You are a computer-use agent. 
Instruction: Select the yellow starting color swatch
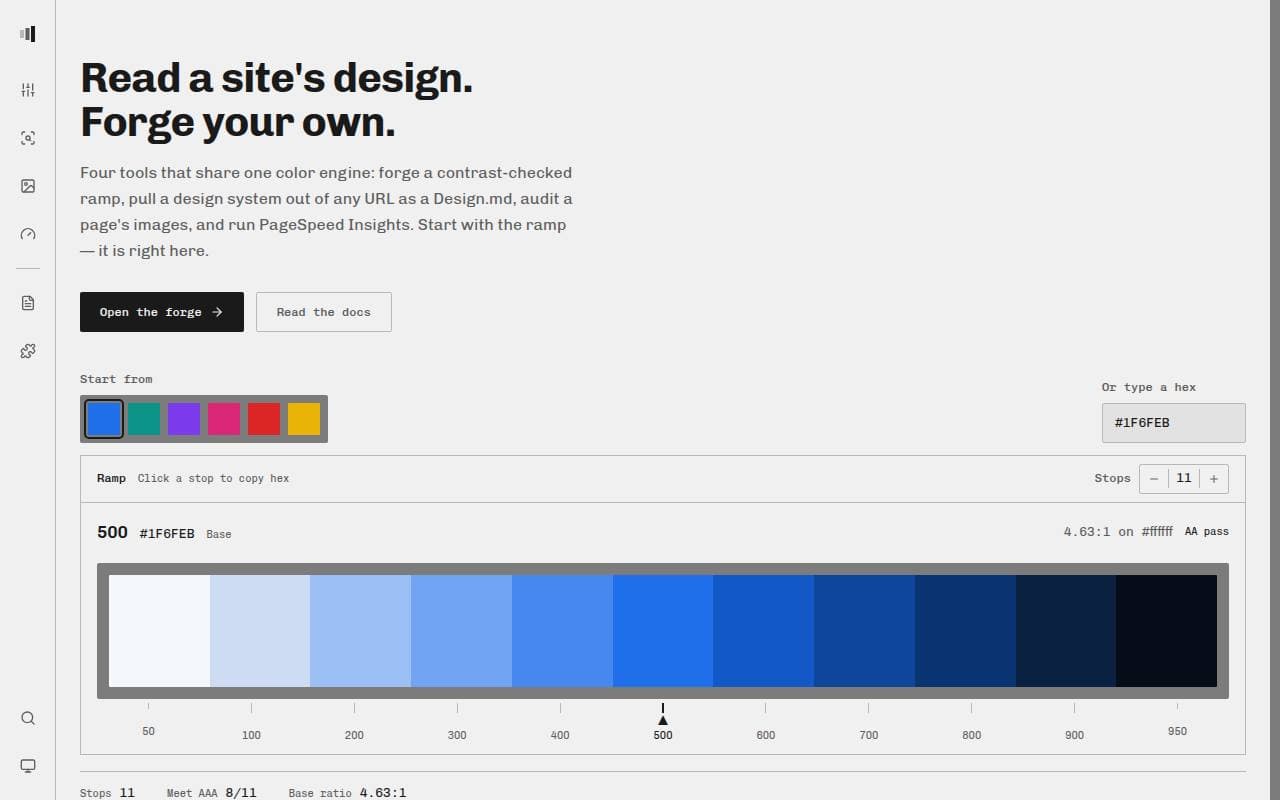click(x=304, y=419)
